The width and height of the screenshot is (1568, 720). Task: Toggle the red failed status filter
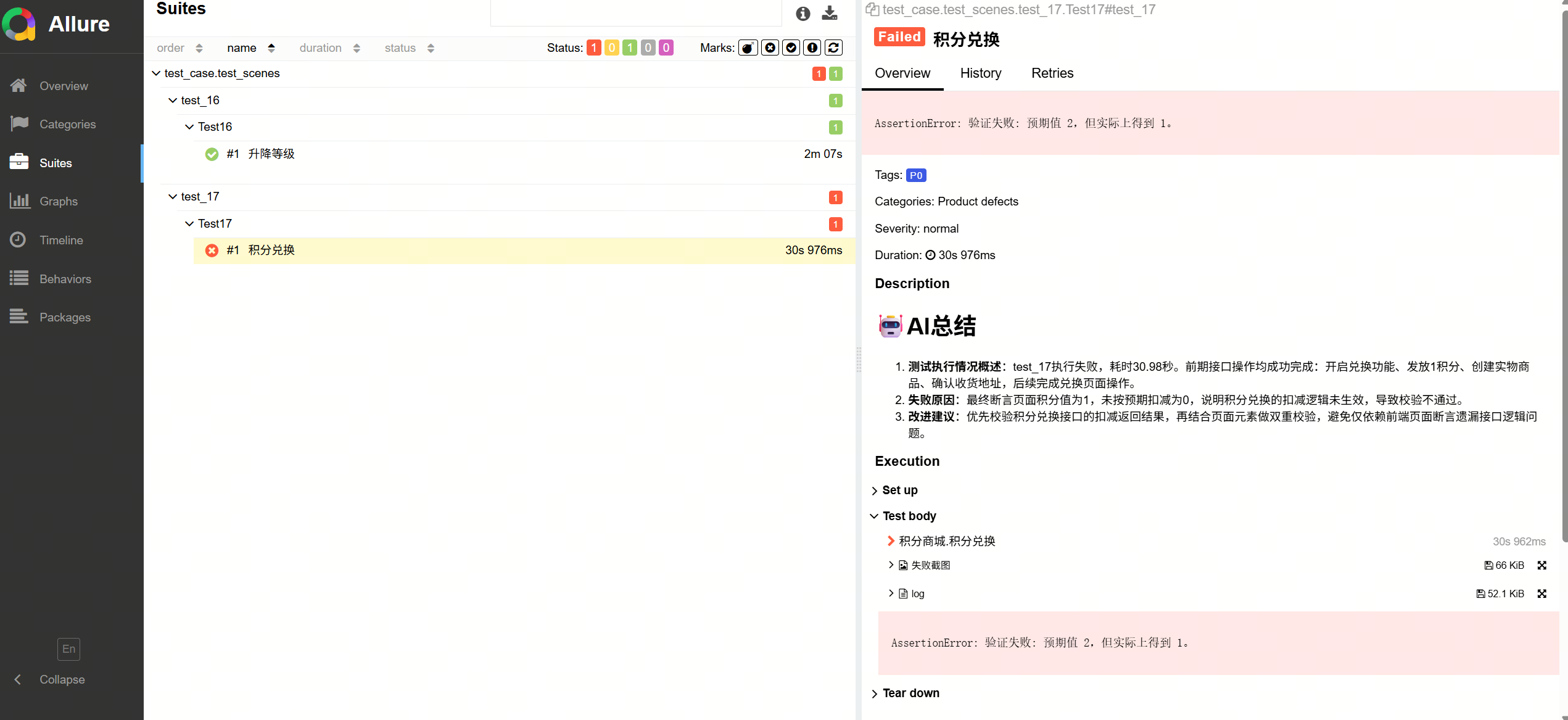[x=593, y=48]
